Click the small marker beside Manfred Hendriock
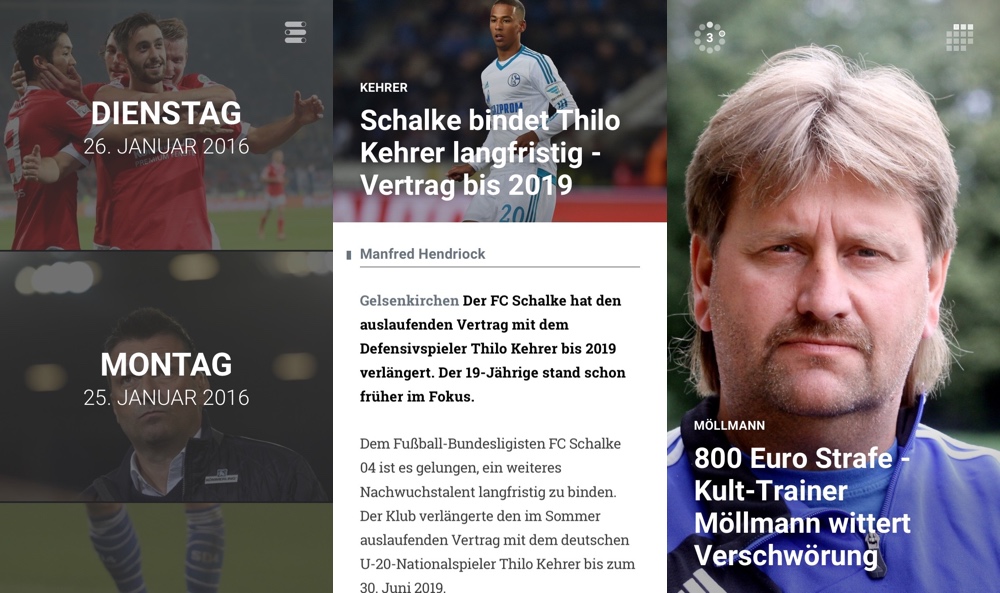Viewport: 1000px width, 593px height. pyautogui.click(x=349, y=255)
